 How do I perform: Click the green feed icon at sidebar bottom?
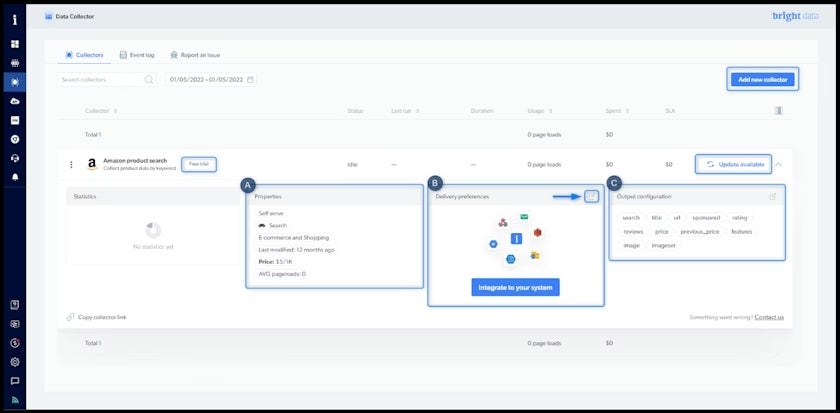(x=14, y=400)
